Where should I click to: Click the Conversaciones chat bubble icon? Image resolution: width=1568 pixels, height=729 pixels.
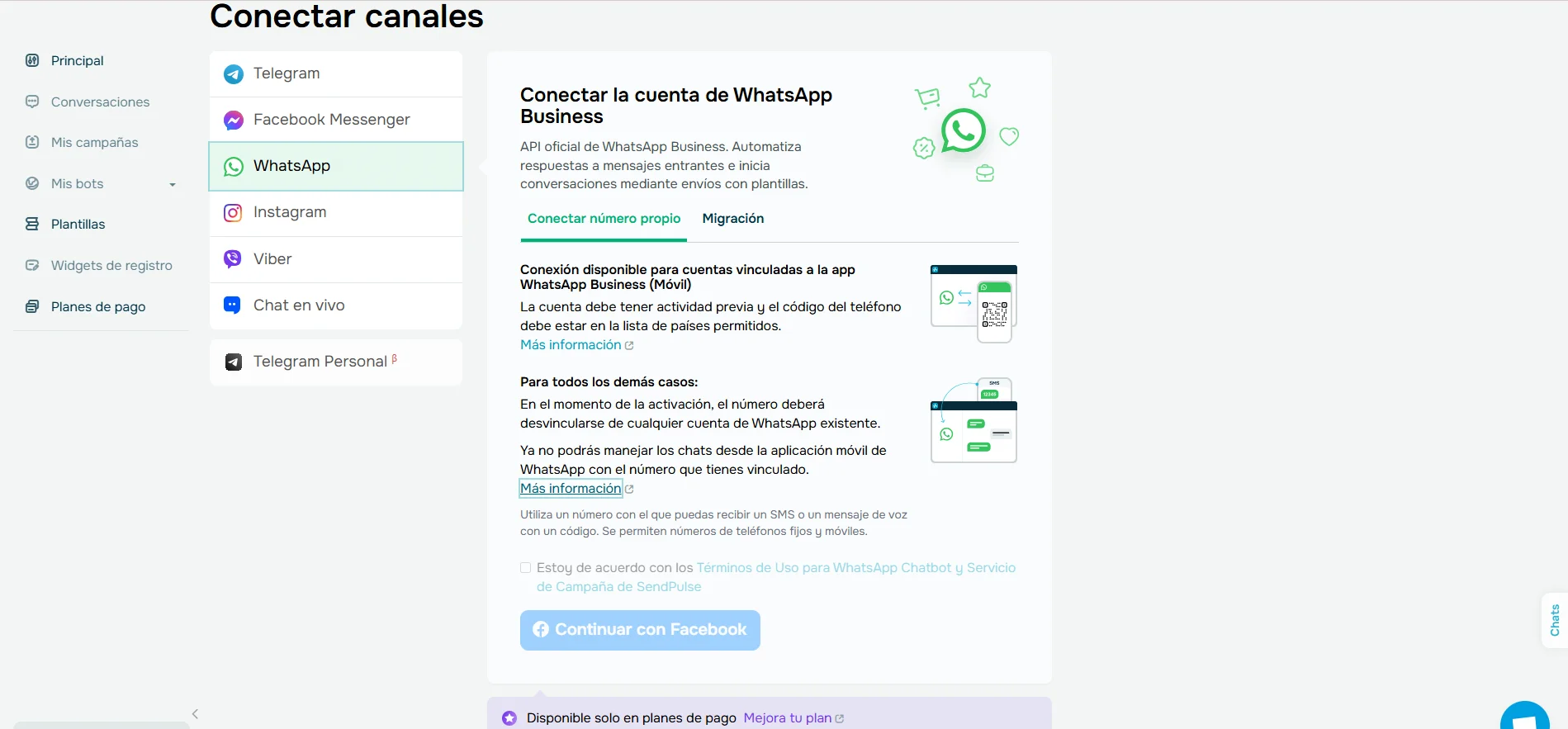[x=32, y=102]
